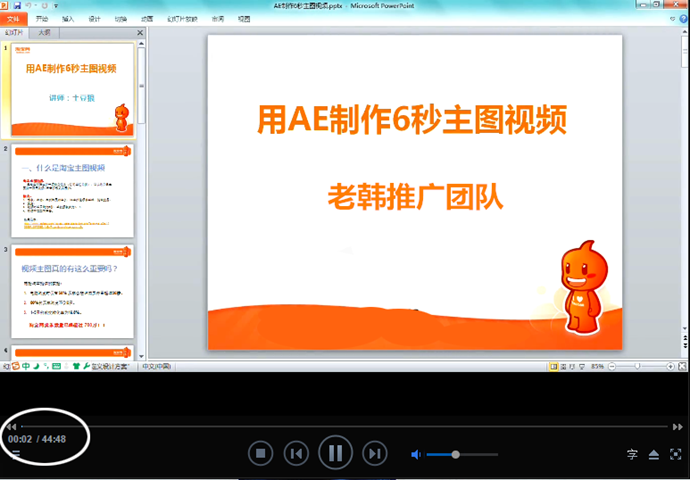The height and width of the screenshot is (480, 690).
Task: Stop the video with the square button
Action: tap(261, 453)
